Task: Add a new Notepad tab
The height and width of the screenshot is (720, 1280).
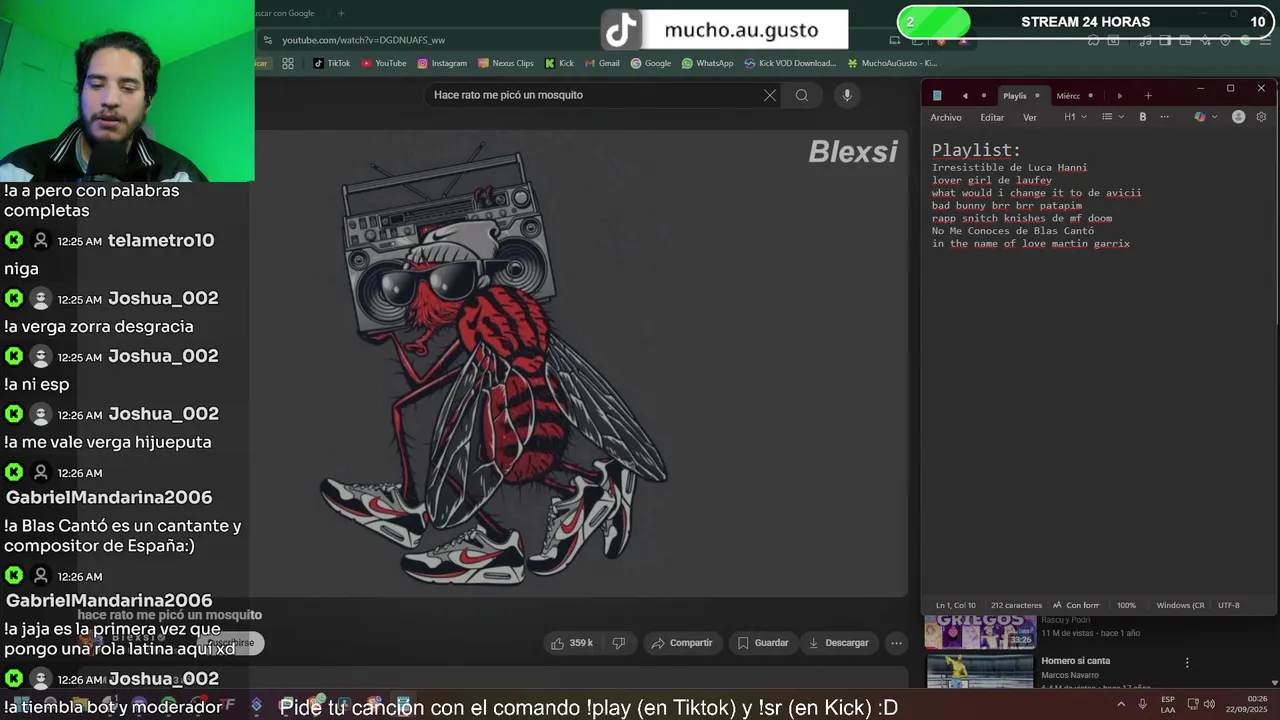Action: click(1148, 95)
